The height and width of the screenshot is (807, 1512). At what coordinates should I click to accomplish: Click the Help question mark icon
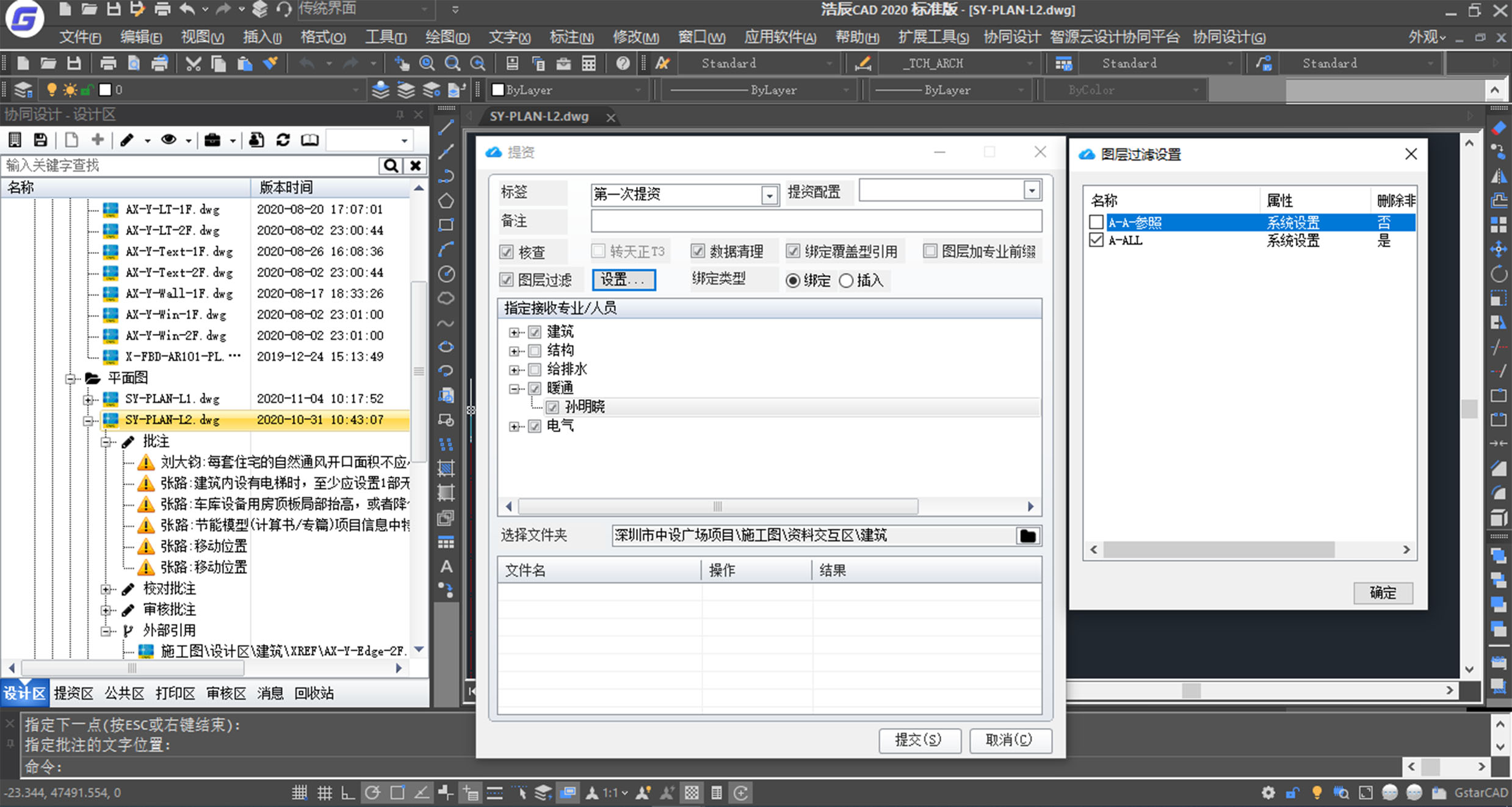tap(623, 63)
